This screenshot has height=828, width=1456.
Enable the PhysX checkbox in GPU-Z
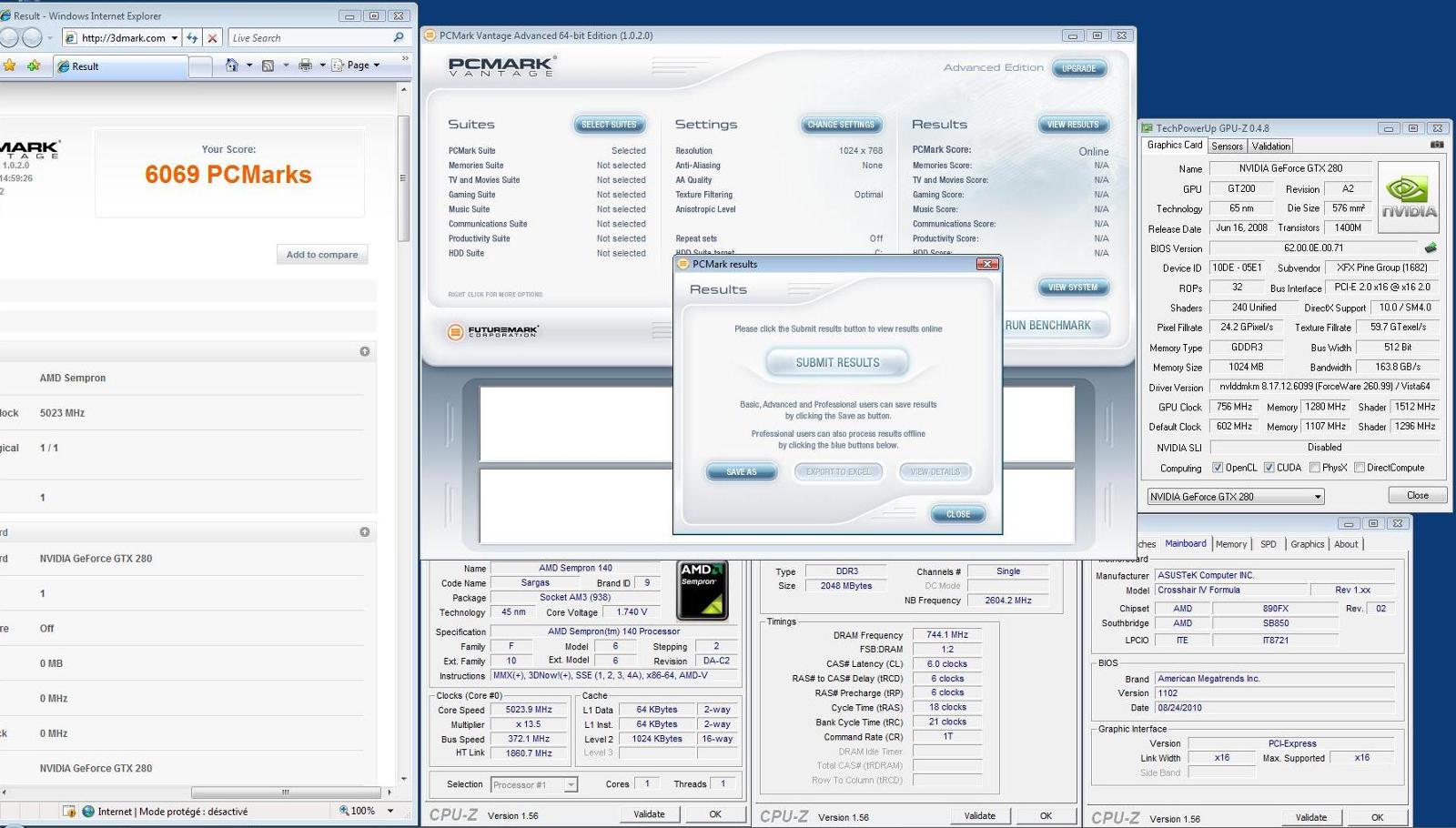(1314, 468)
